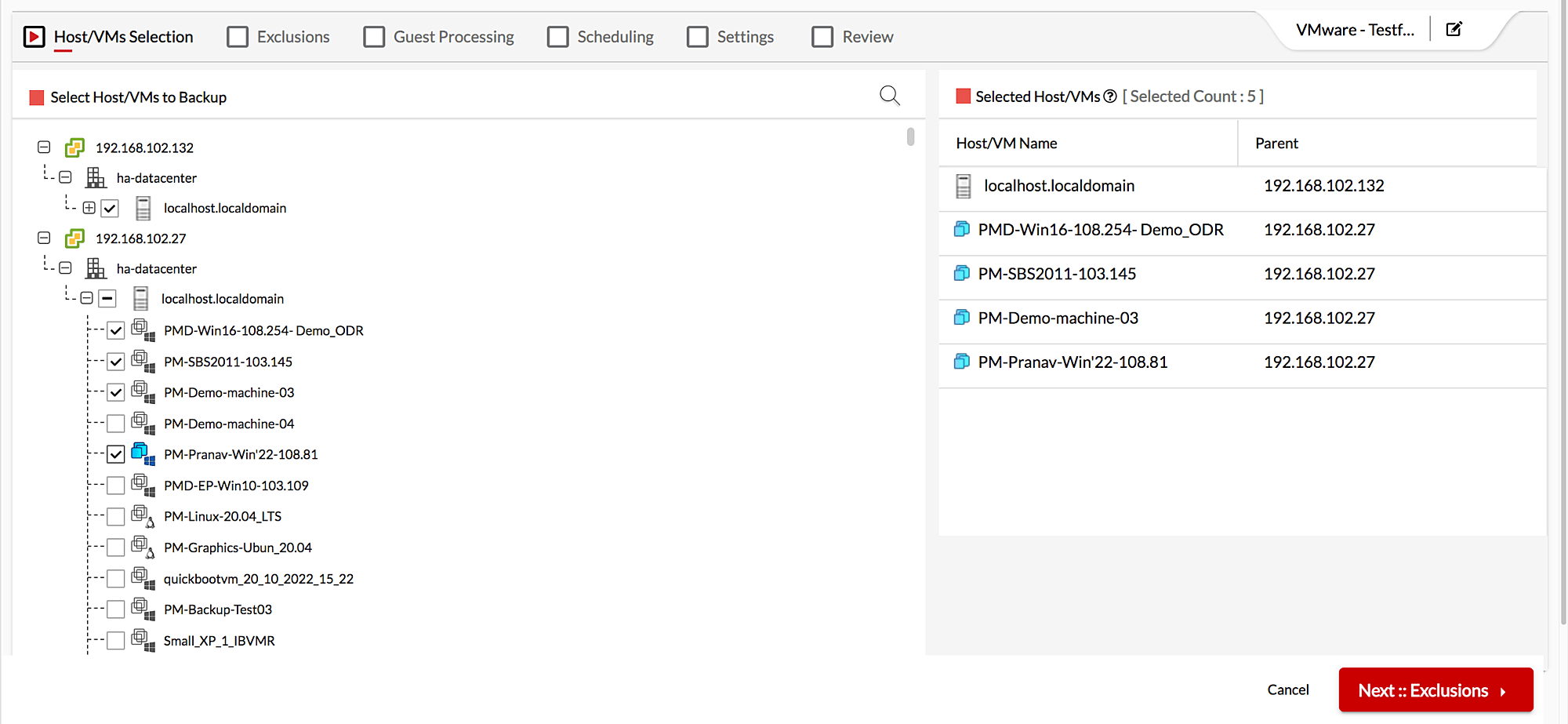Click 192.168.102.132 parent cell for localhost.localdomain
The image size is (1568, 724).
coord(1324,186)
